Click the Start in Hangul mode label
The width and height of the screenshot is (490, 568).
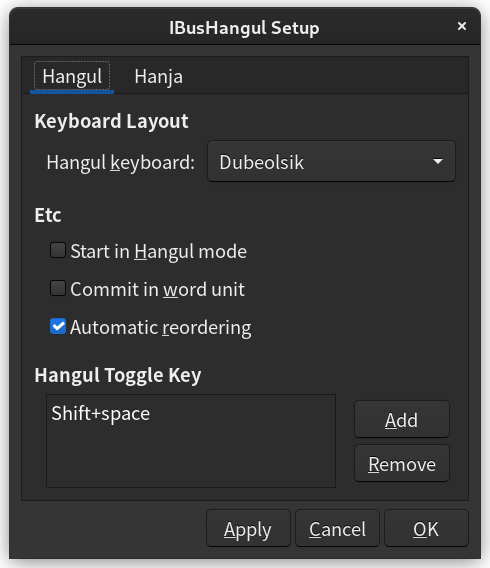[158, 251]
